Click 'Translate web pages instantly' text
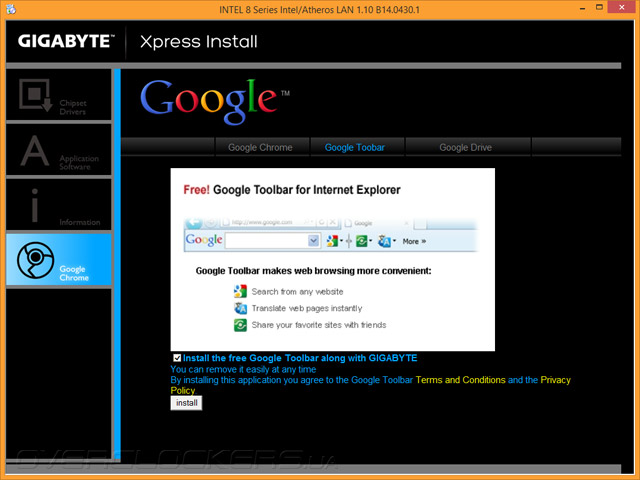Screen dimensions: 640x480 pyautogui.click(x=307, y=309)
